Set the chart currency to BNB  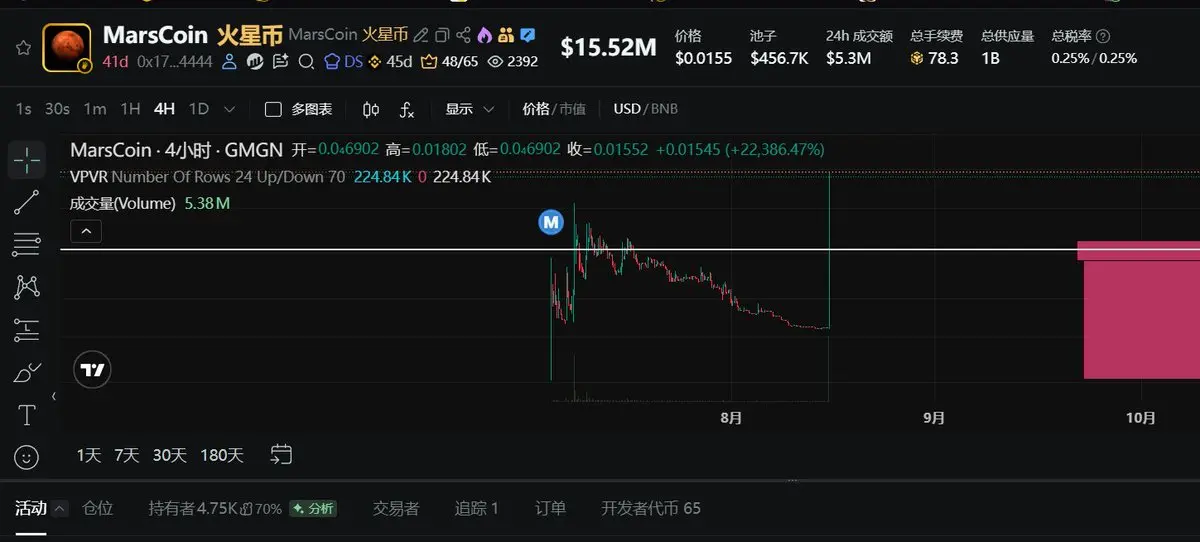(664, 109)
